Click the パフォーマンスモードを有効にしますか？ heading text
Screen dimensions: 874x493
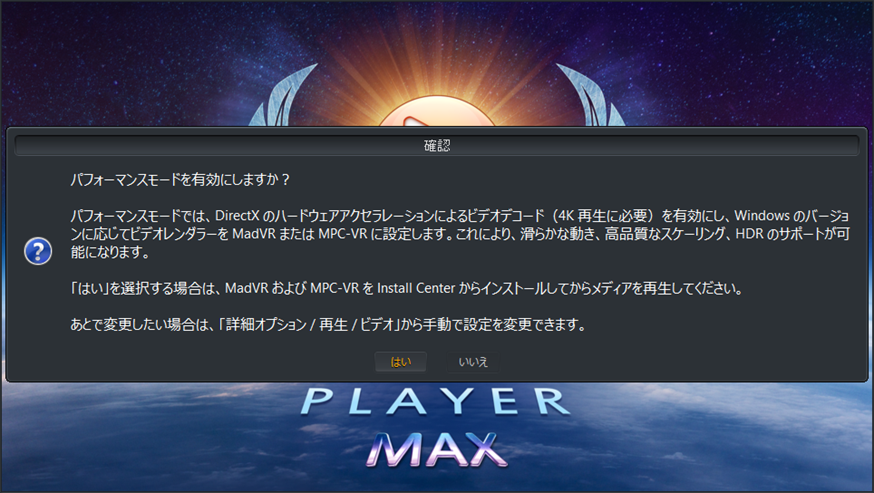point(180,180)
